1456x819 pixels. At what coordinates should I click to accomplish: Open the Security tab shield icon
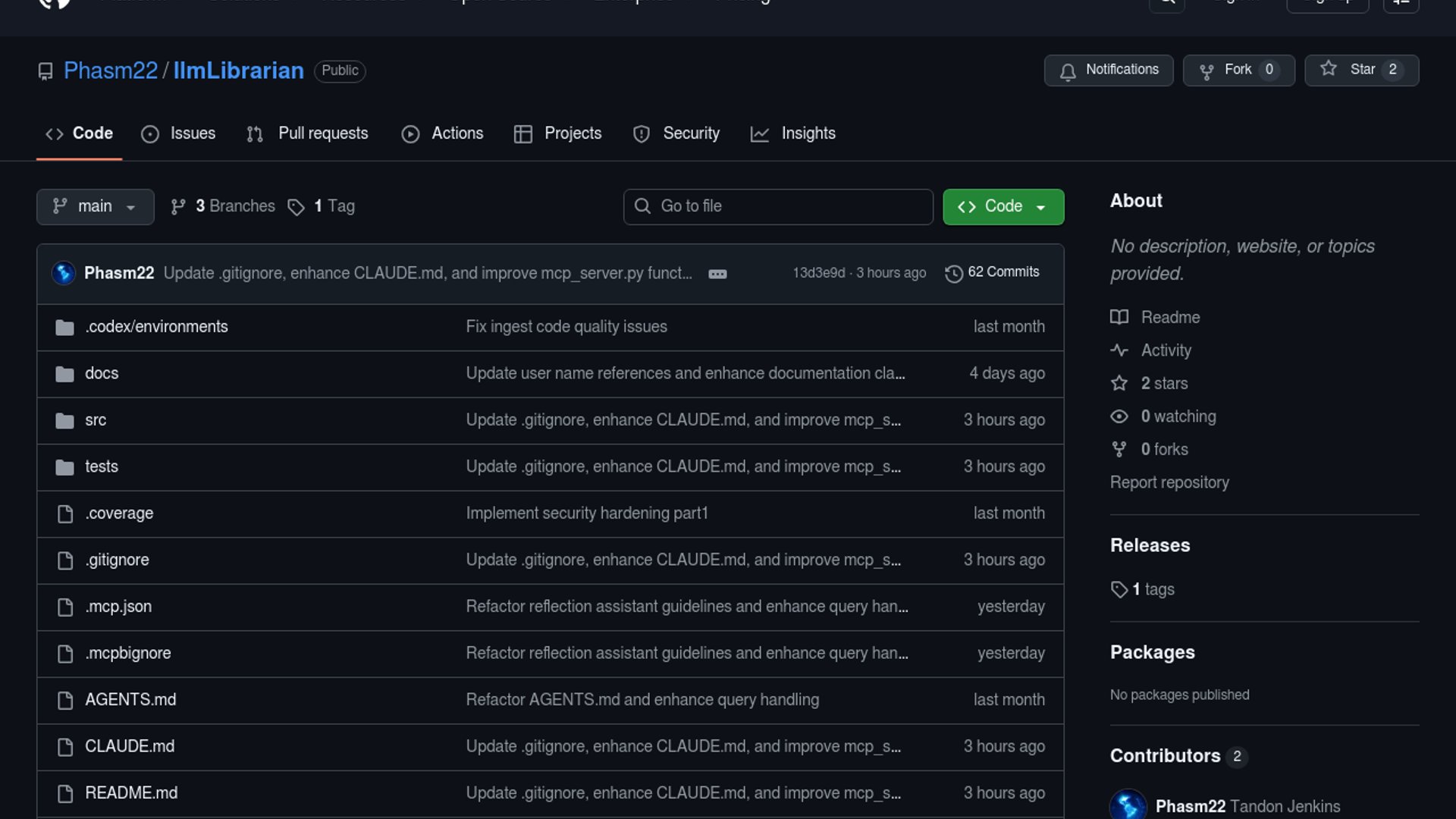pyautogui.click(x=642, y=134)
